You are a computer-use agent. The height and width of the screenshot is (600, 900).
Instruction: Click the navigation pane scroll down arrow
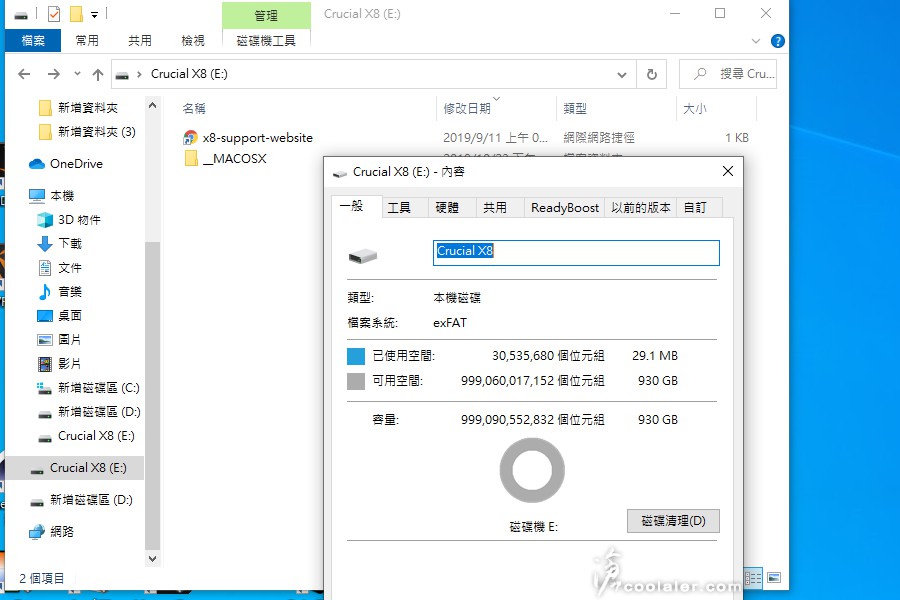pos(152,558)
